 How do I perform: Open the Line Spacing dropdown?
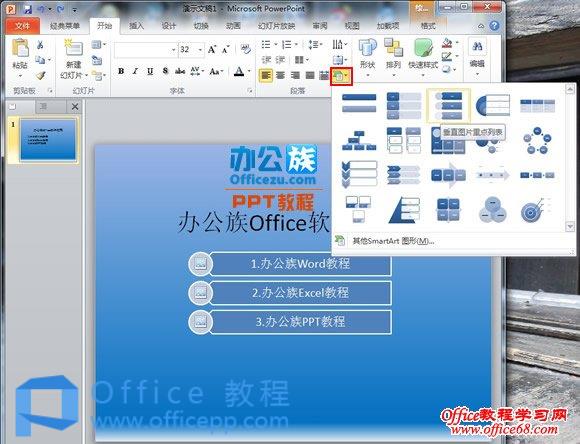pos(316,45)
